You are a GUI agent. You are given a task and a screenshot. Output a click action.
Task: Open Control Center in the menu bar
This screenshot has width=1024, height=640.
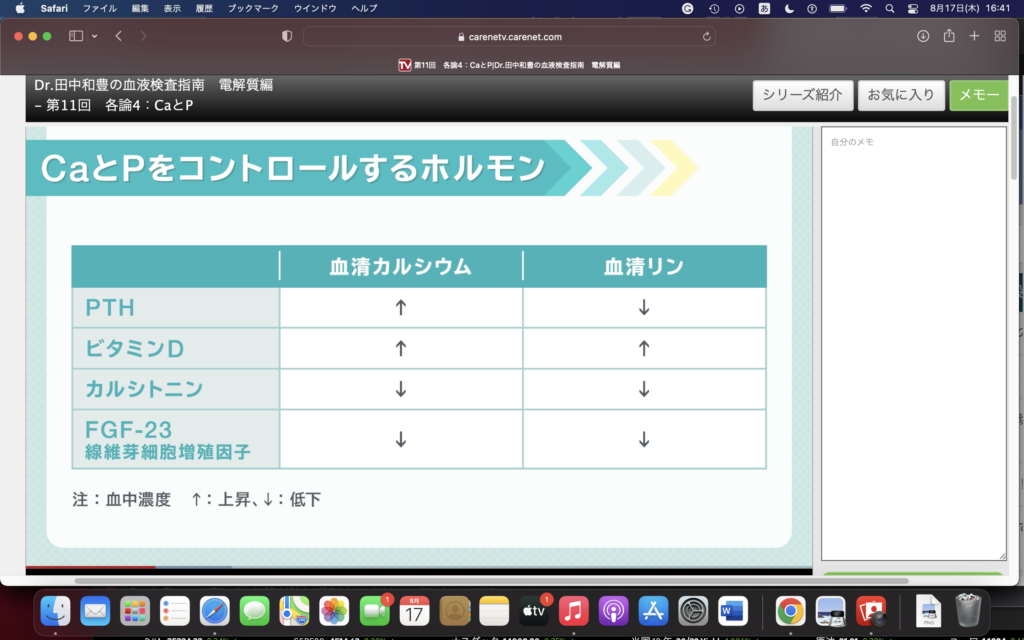[912, 8]
